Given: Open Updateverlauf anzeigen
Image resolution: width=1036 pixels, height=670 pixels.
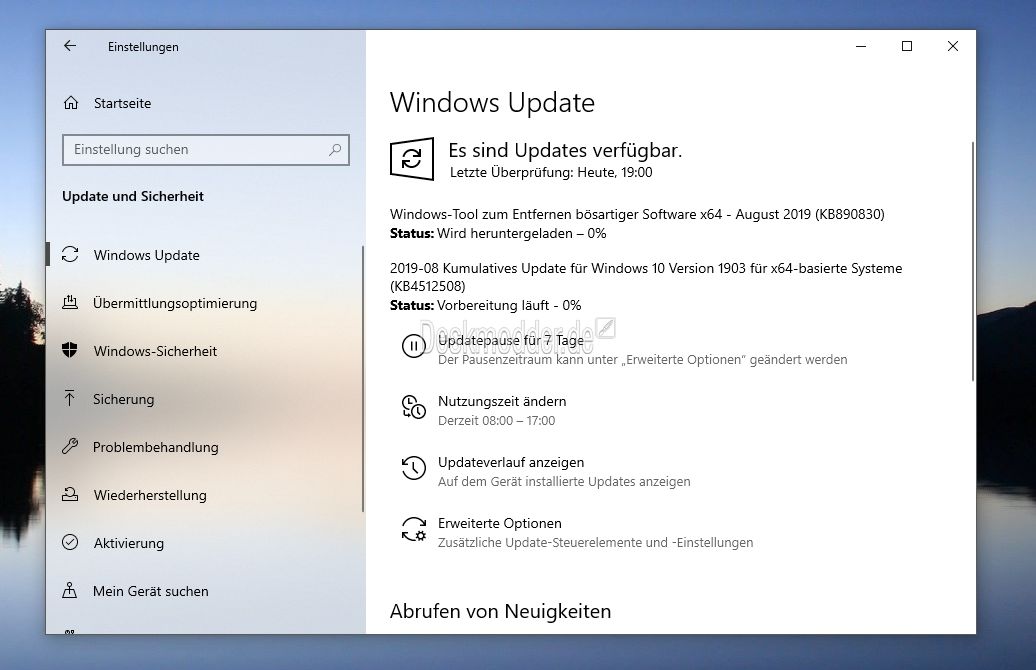Looking at the screenshot, I should (x=511, y=462).
